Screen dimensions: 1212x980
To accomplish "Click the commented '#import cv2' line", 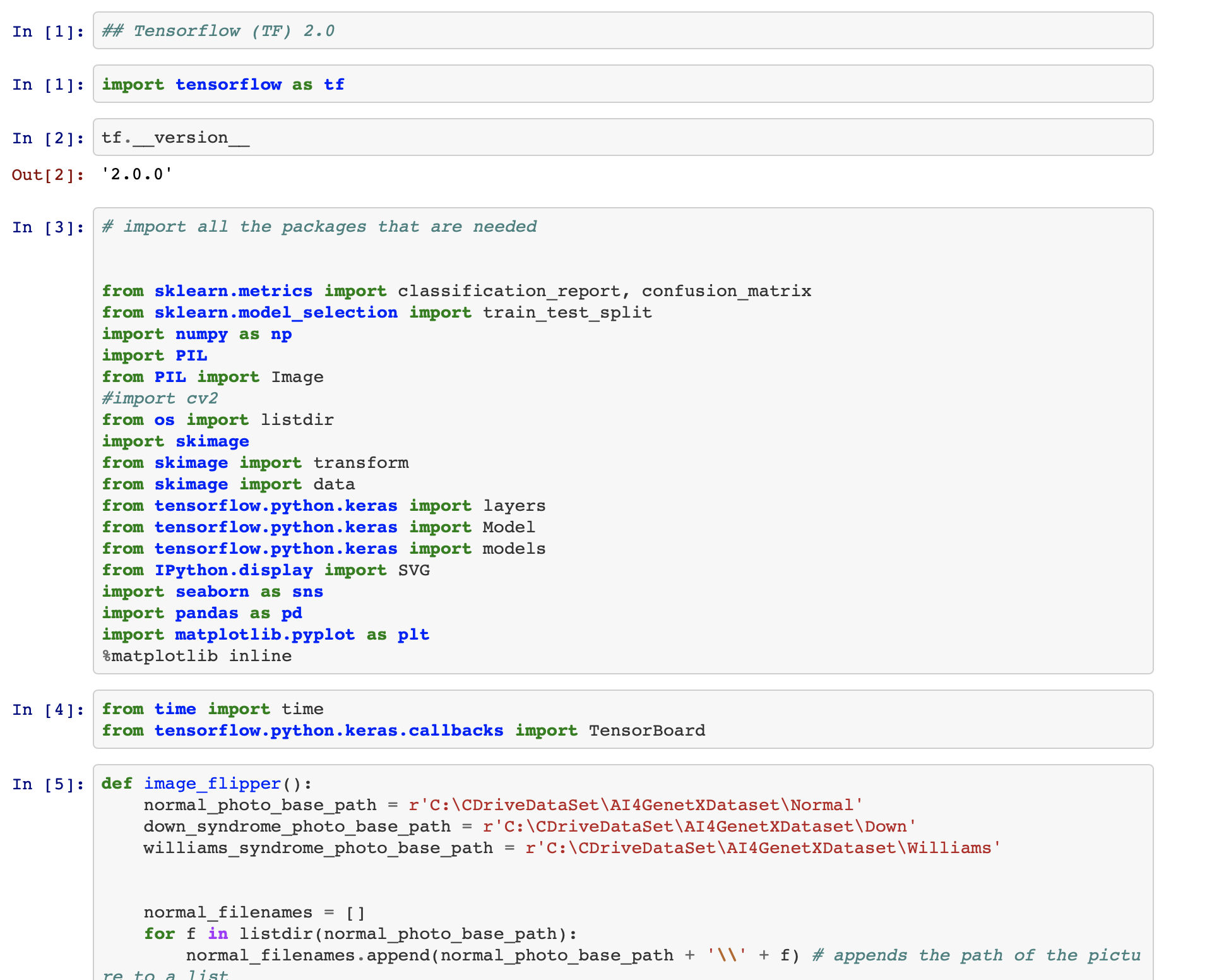I will coord(160,398).
